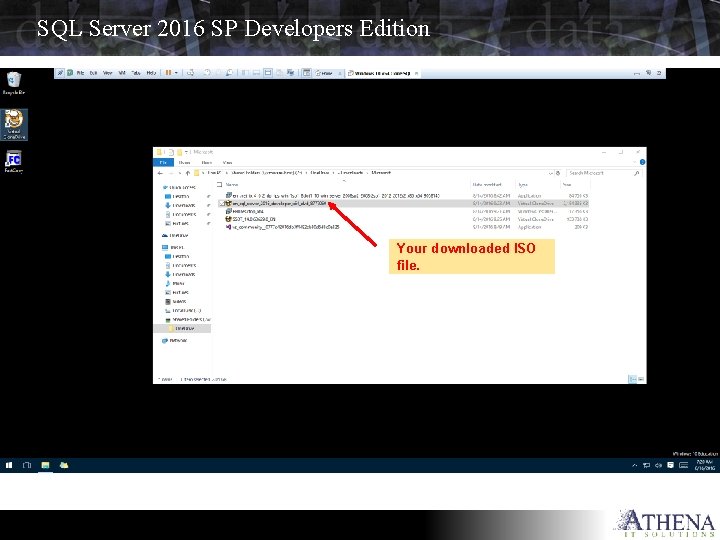The height and width of the screenshot is (540, 720).
Task: Go up one folder level arrow
Action: [188, 173]
